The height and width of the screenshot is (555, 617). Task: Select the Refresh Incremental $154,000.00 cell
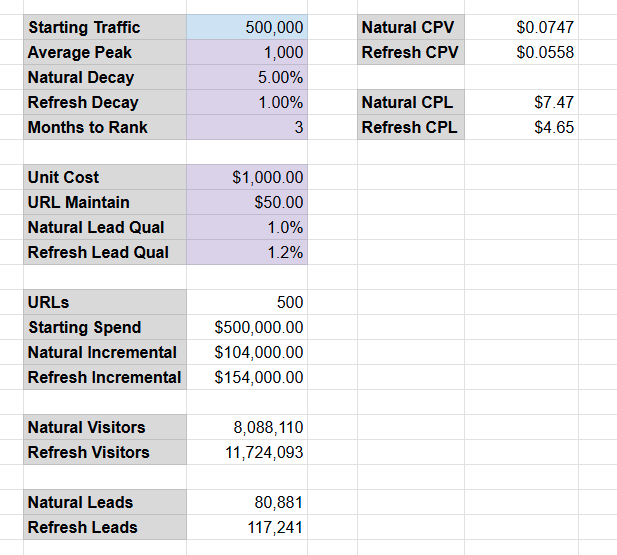247,378
